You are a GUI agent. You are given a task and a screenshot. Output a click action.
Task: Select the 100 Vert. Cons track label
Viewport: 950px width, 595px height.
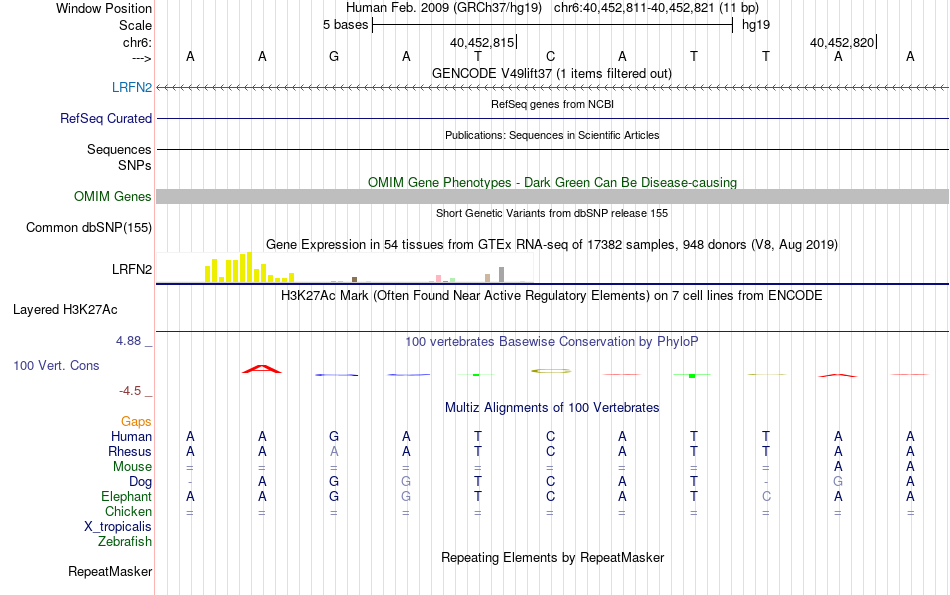pos(56,365)
